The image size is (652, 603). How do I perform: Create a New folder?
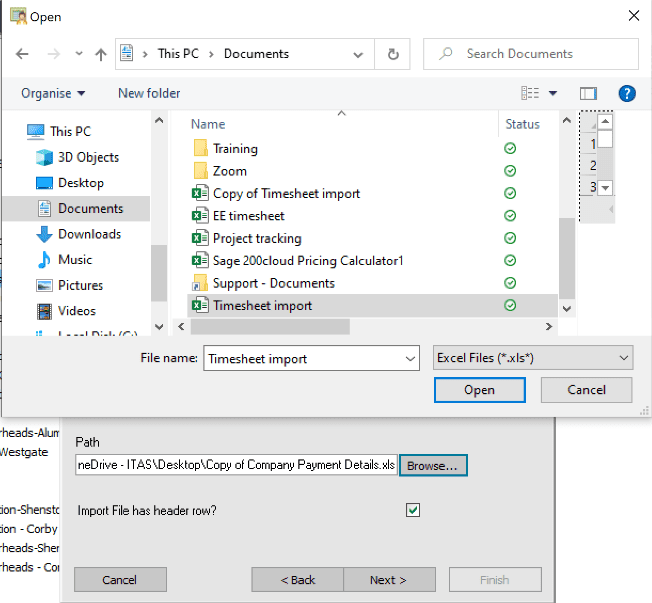pyautogui.click(x=149, y=93)
